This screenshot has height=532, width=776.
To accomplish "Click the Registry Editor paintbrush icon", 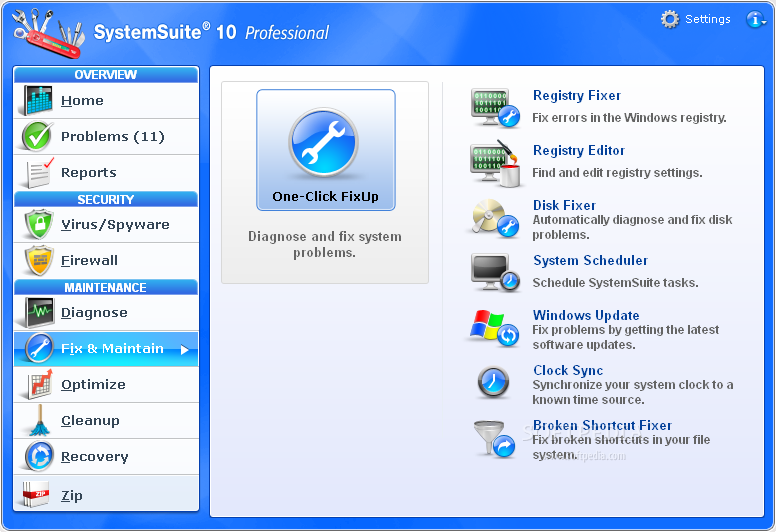I will click(495, 163).
